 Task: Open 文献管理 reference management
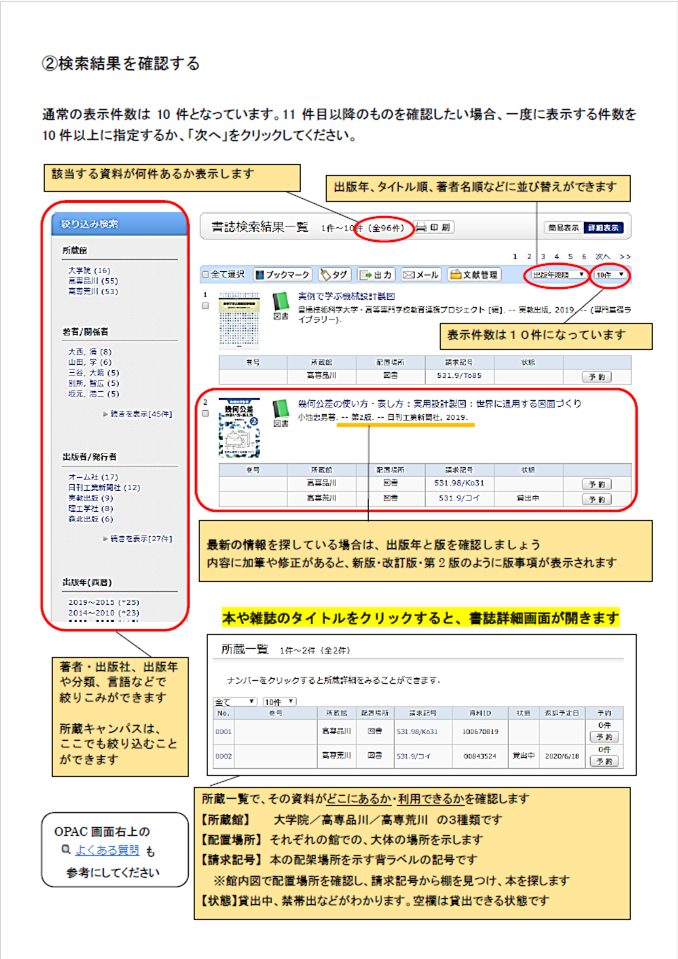[473, 274]
